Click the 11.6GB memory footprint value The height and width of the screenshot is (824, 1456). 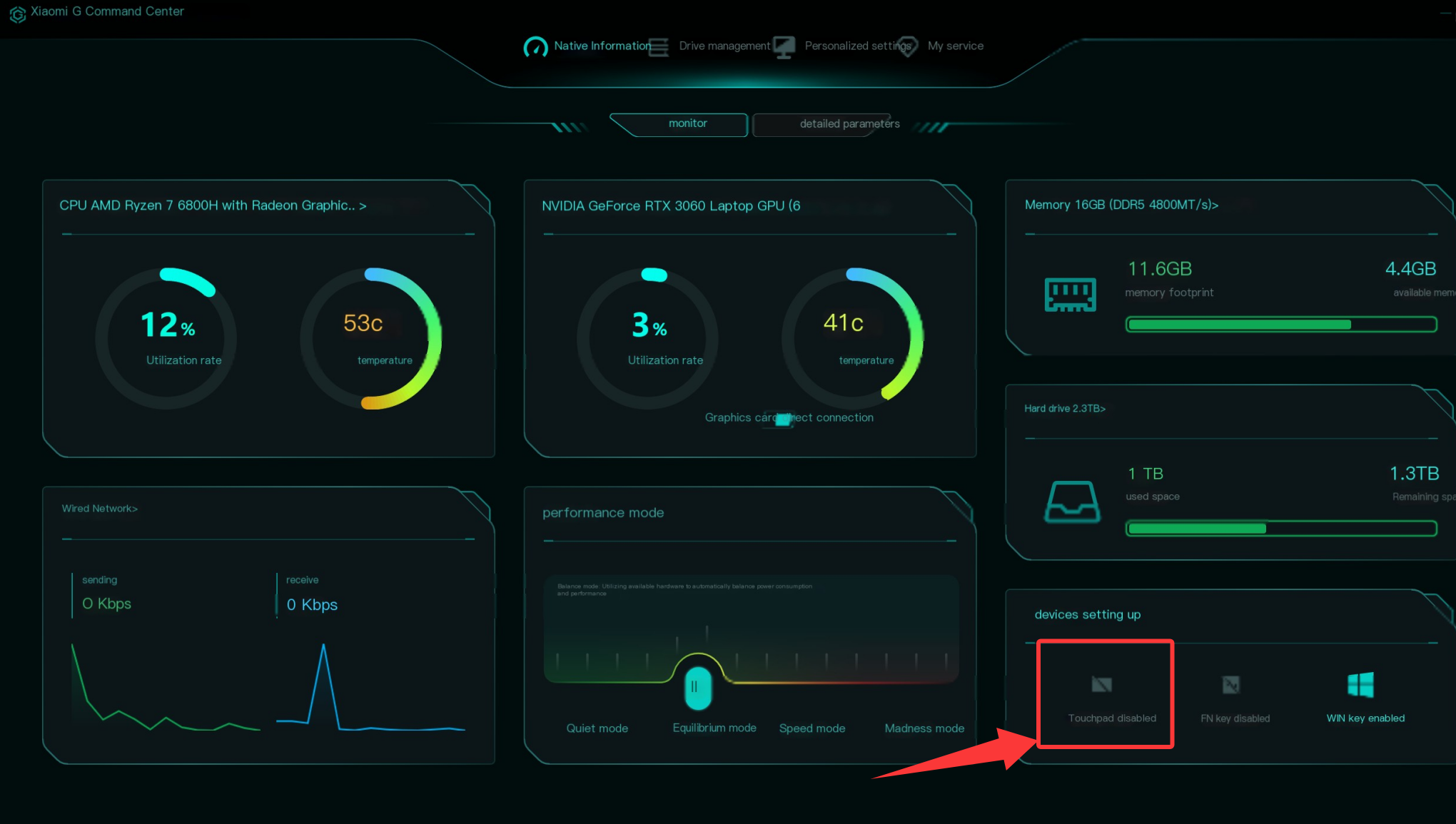pos(1160,269)
